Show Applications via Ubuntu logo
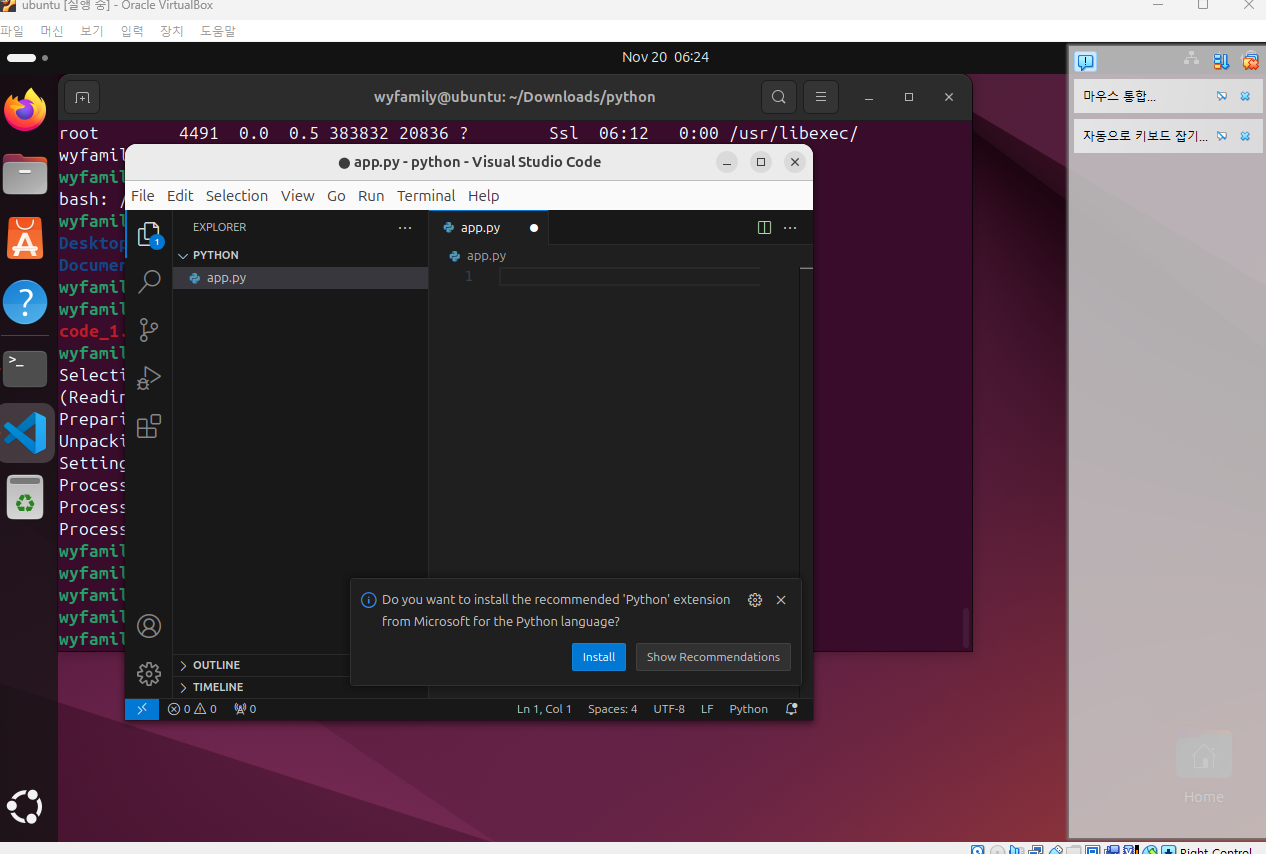The width and height of the screenshot is (1266, 854). 25,806
